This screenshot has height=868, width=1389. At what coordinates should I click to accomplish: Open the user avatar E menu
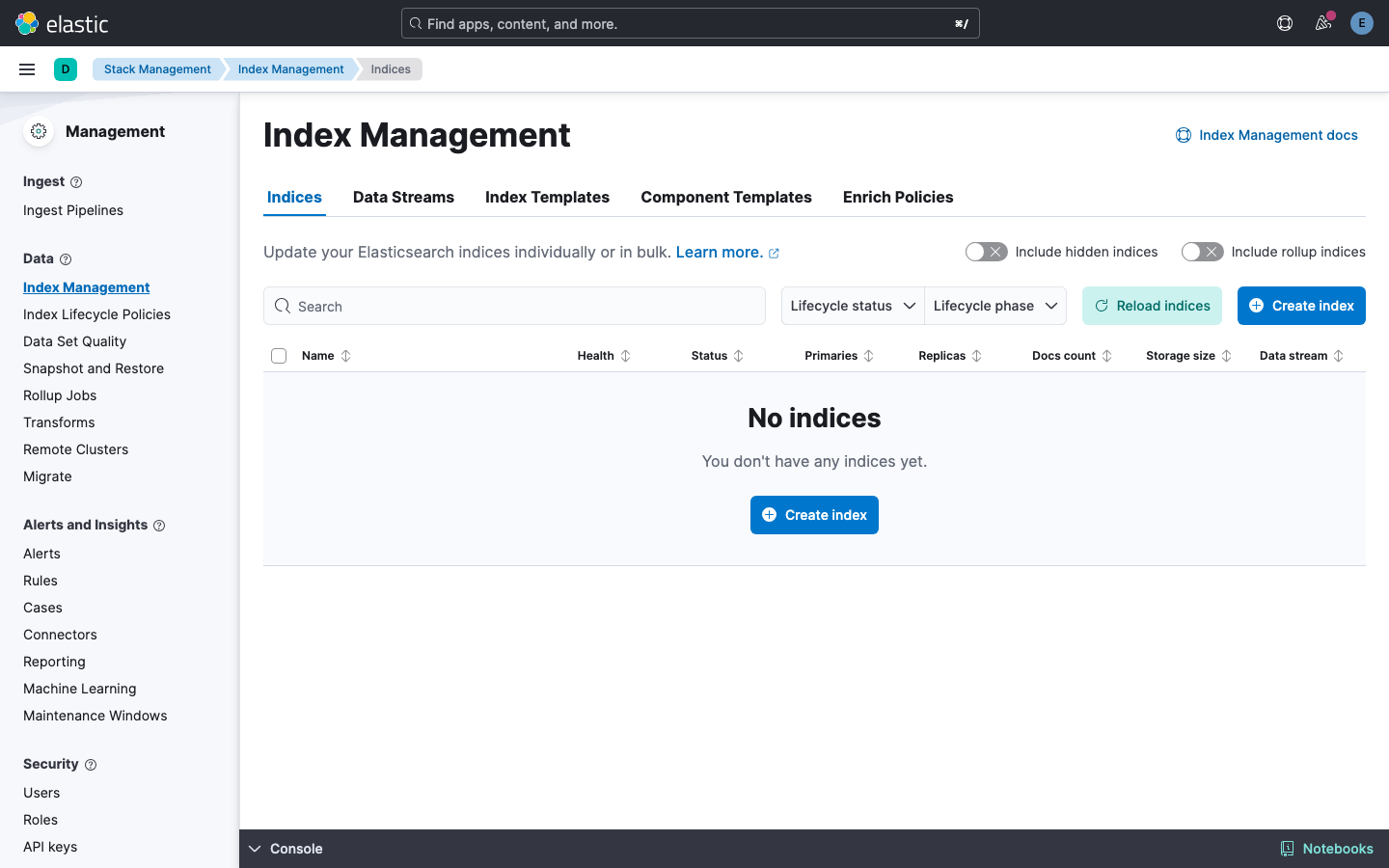point(1362,23)
